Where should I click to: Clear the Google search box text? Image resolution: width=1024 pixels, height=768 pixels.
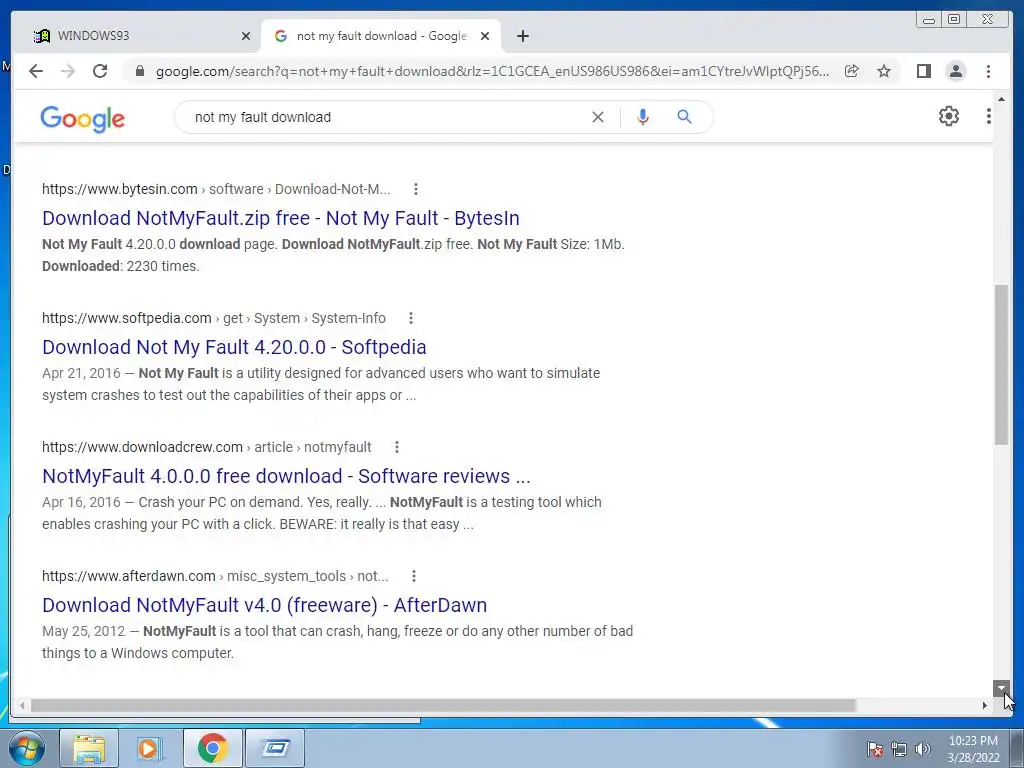(598, 117)
